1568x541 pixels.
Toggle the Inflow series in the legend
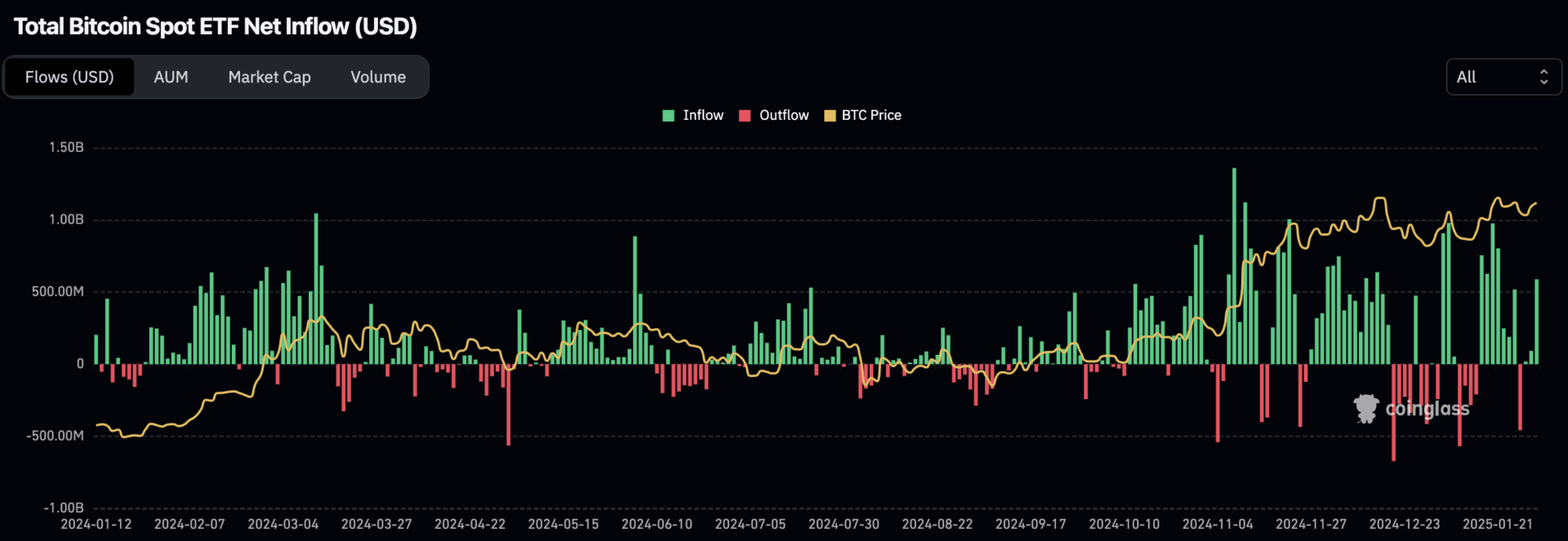(702, 116)
